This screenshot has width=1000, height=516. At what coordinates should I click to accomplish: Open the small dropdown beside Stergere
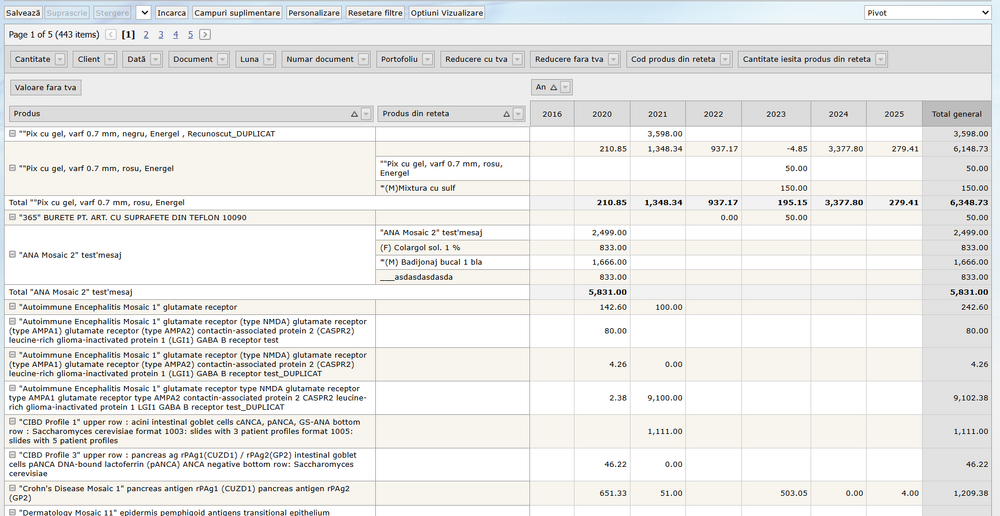pos(143,13)
